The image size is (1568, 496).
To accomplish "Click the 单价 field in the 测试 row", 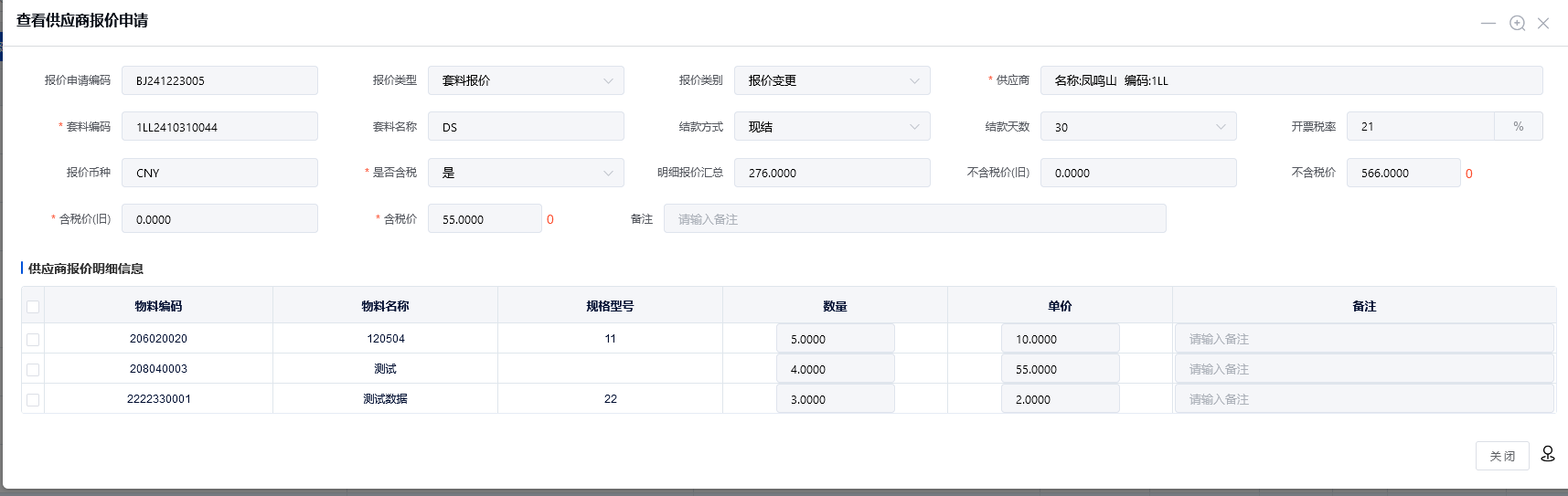I will [x=1060, y=369].
